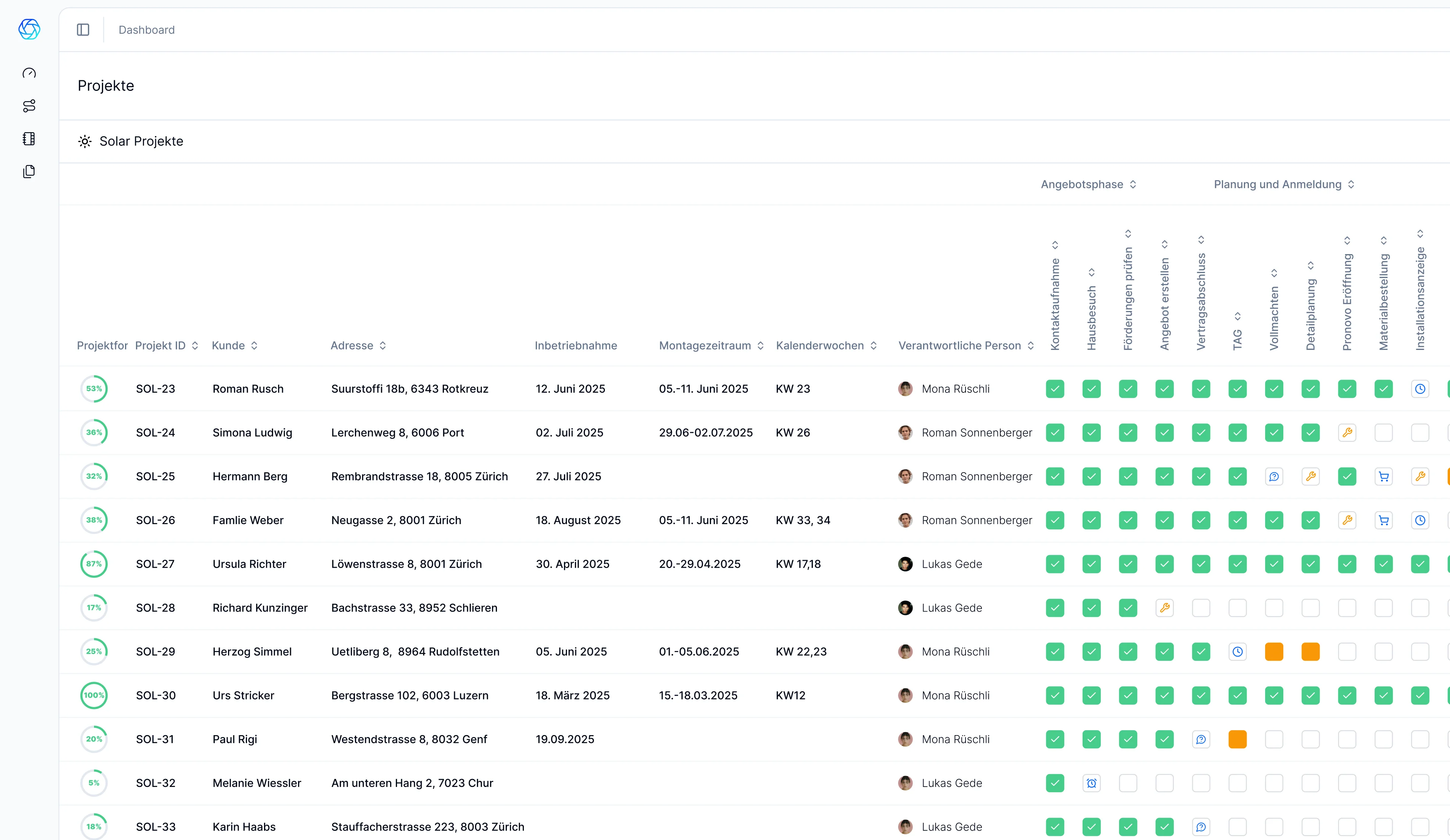1450x840 pixels.
Task: Toggle the Kontaktaufnahme checkmark for SOL-23
Action: 1055,388
